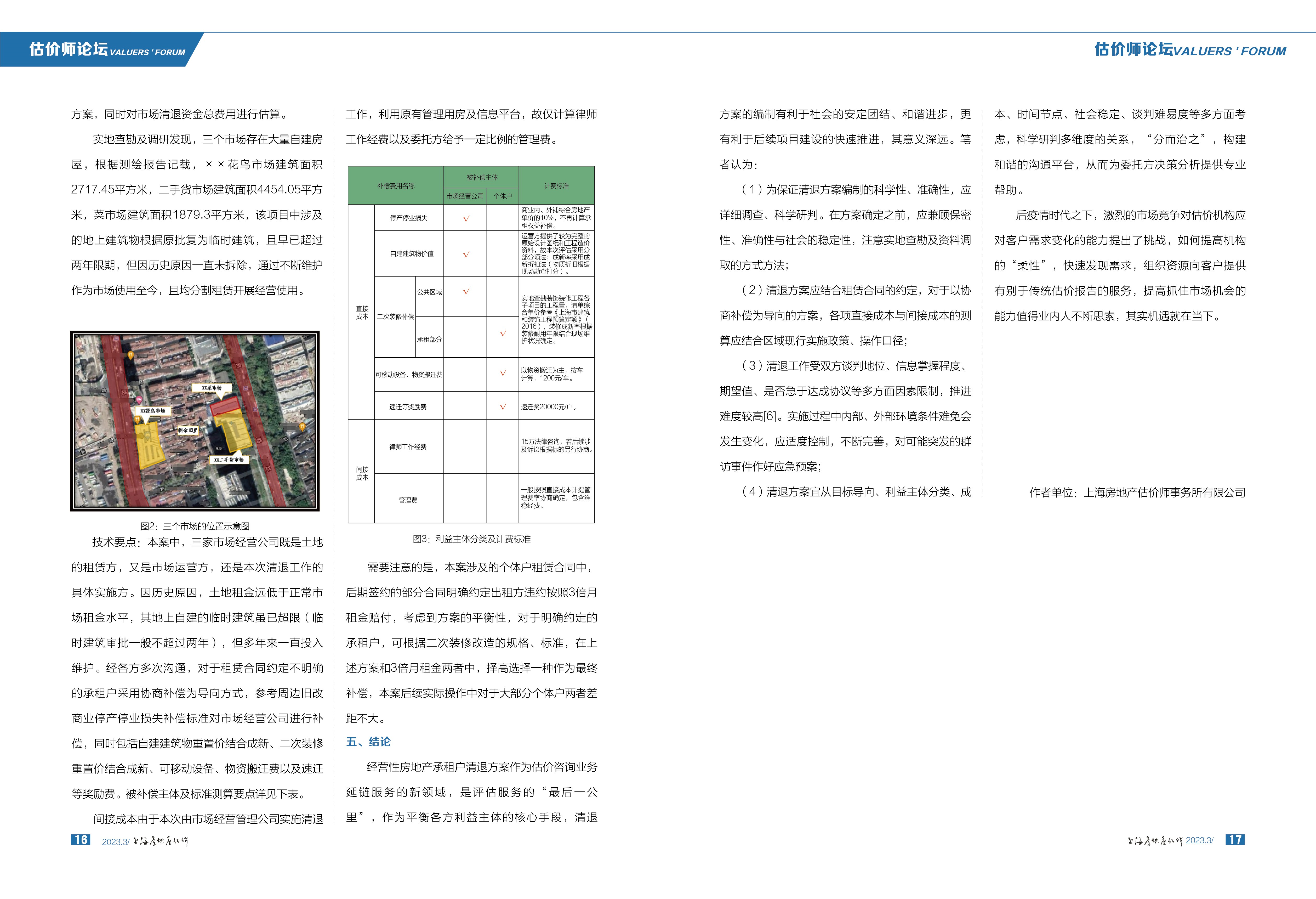Click the line beginning 2717.45平方米
The height and width of the screenshot is (899, 1316).
197,190
